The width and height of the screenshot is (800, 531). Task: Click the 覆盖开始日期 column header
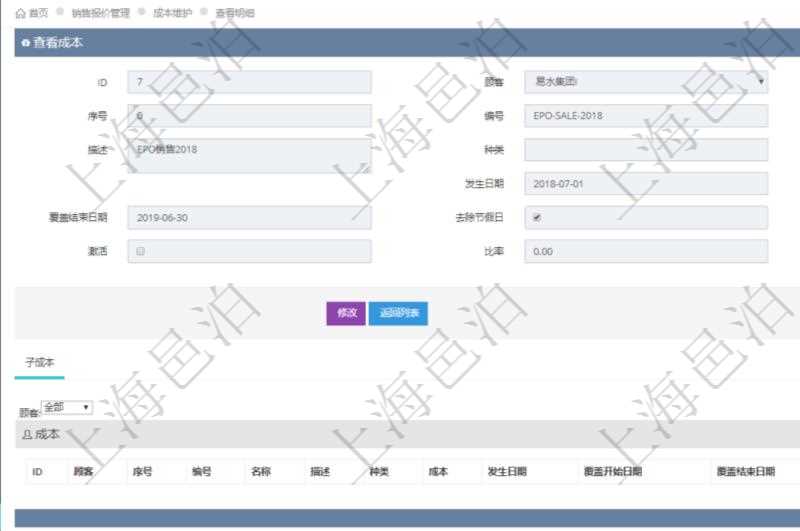click(613, 472)
